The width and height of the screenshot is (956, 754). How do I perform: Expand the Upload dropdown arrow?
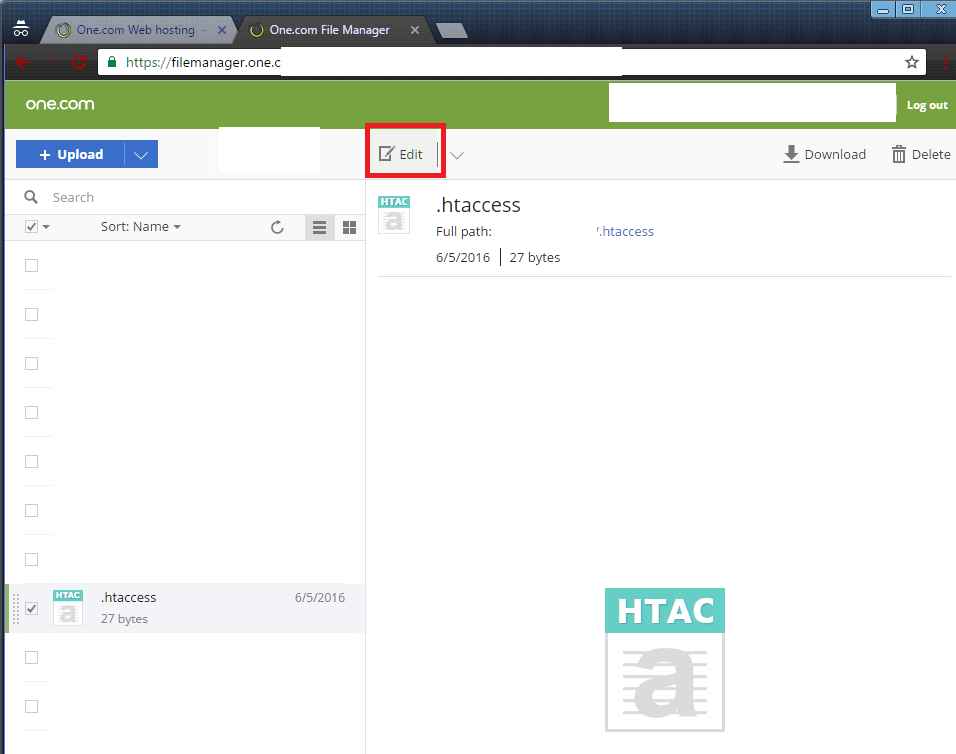[141, 154]
